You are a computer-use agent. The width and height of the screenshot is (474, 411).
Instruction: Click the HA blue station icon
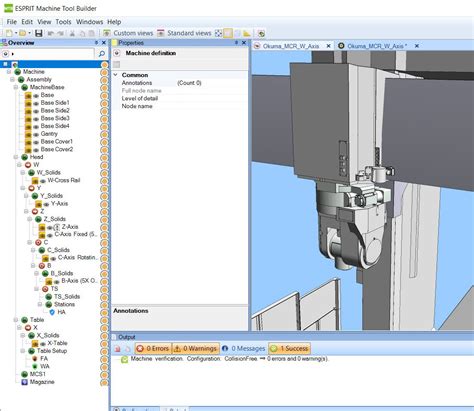[52, 312]
